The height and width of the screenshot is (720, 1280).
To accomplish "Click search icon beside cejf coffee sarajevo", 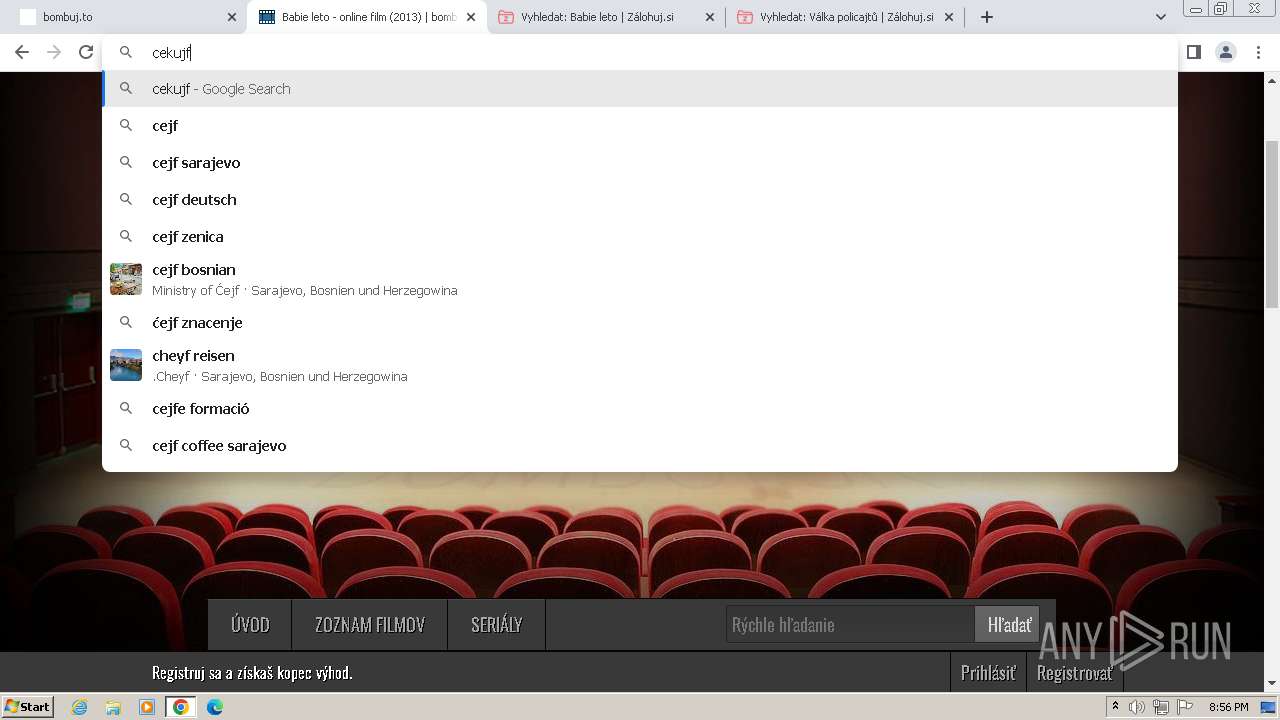I will click(x=126, y=445).
